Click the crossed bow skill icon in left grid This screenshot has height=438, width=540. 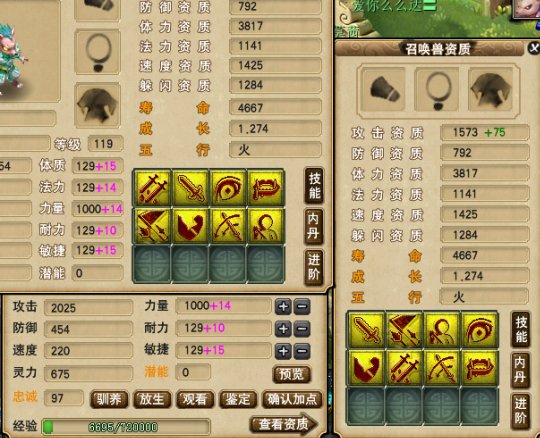tap(228, 226)
